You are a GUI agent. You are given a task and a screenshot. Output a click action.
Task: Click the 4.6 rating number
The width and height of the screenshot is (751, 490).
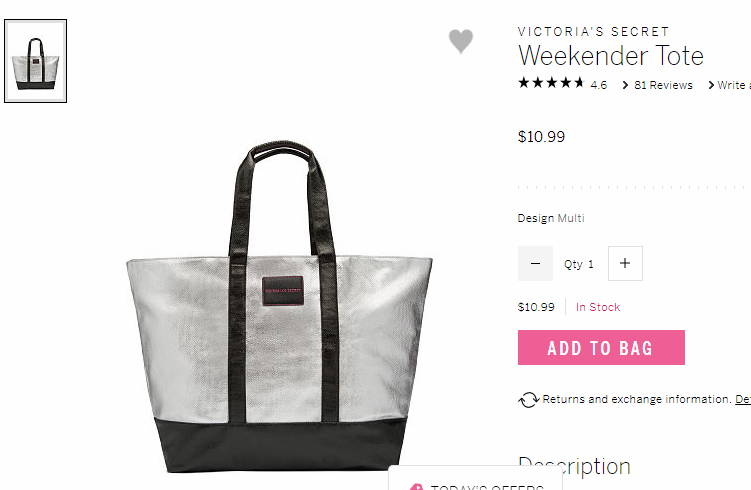click(599, 85)
